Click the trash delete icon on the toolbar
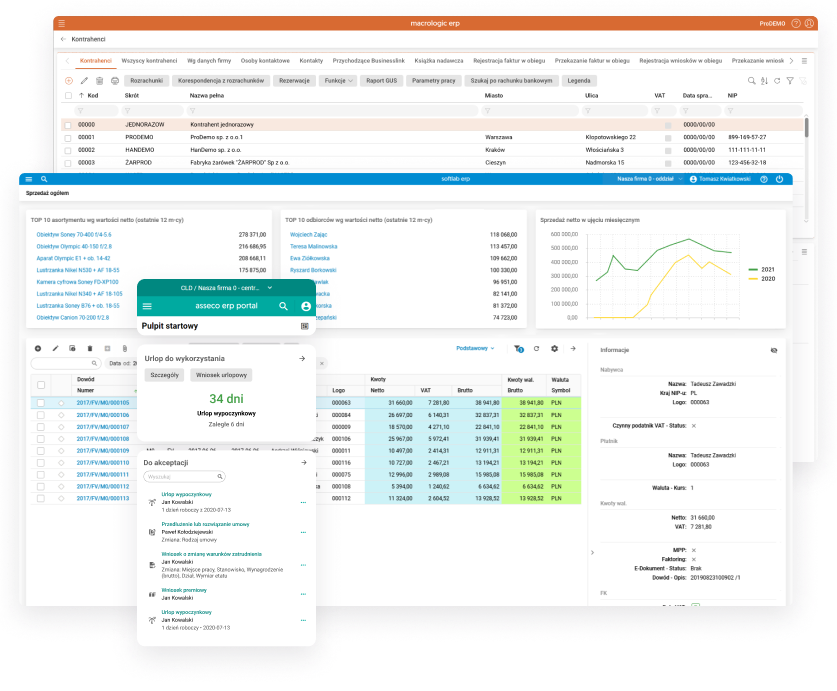This screenshot has width=837, height=691. pyautogui.click(x=100, y=81)
